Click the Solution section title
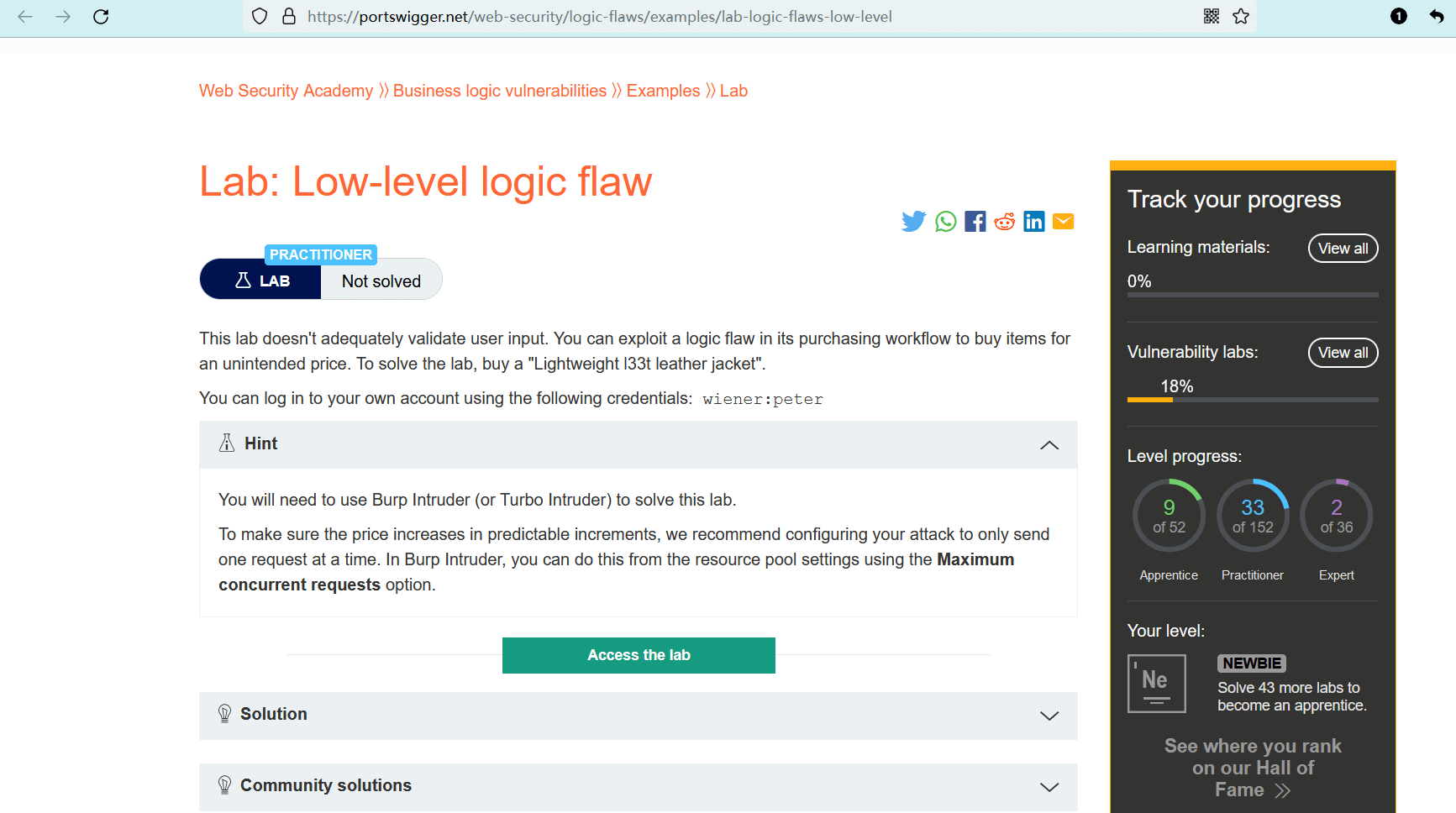1456x813 pixels. coord(274,714)
